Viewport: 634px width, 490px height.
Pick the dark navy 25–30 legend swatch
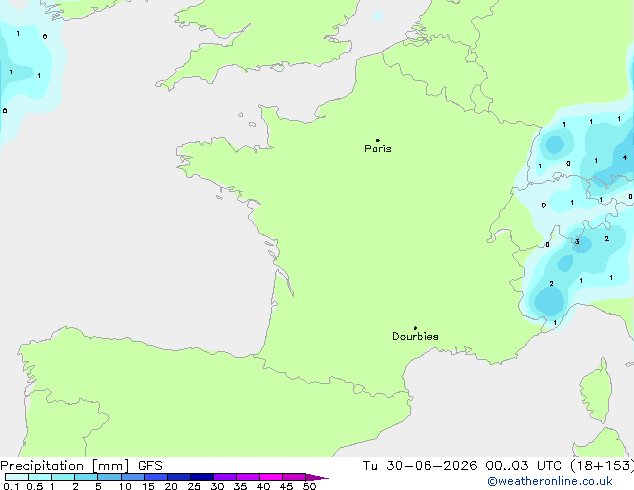(202, 477)
